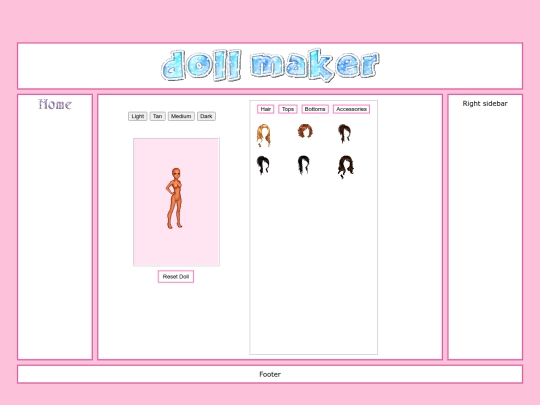Choose the long brown curly hairstyle
Image resolution: width=540 pixels, height=405 pixels.
coord(345,167)
